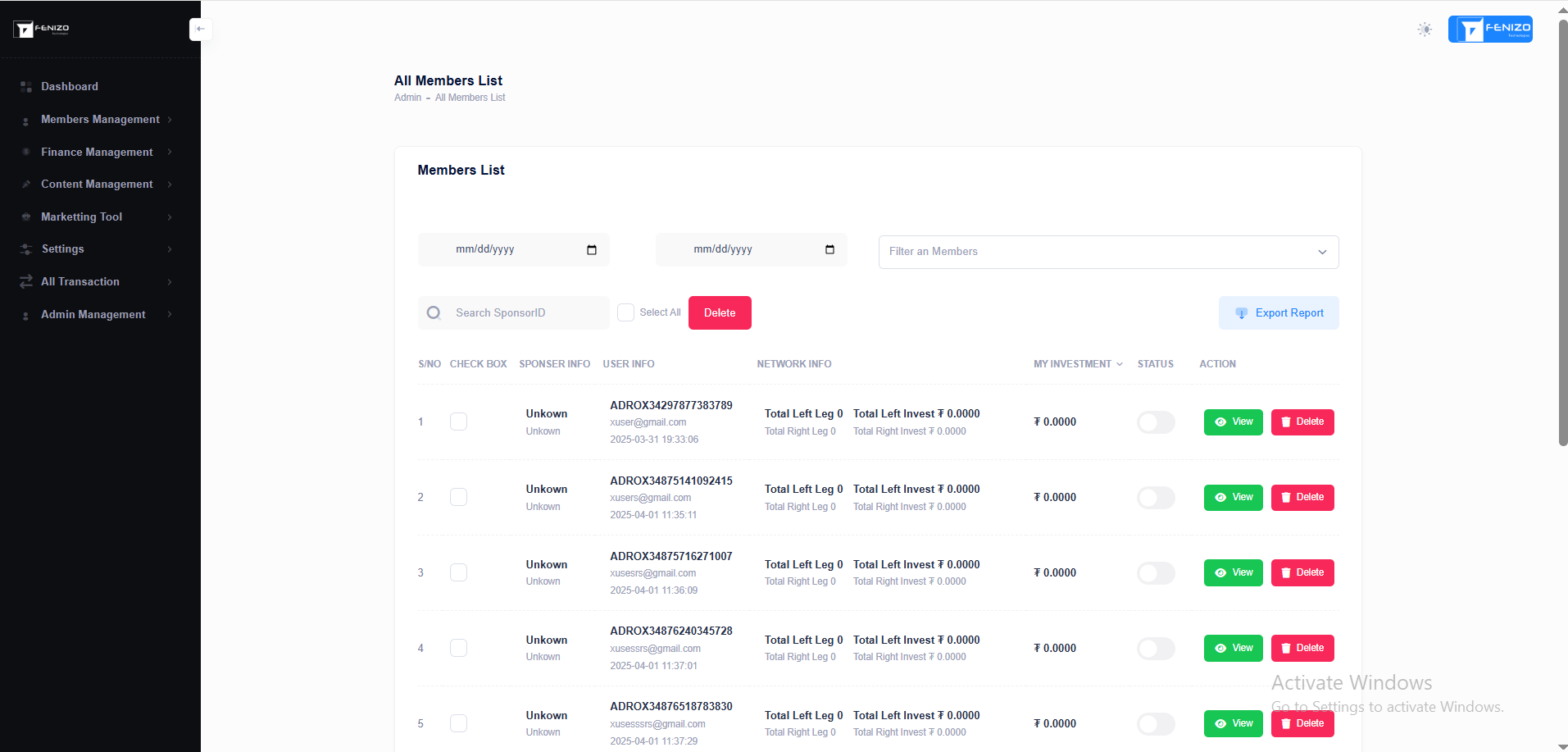
Task: Tick checkbox for member ADROX34876518783830
Action: click(x=458, y=723)
